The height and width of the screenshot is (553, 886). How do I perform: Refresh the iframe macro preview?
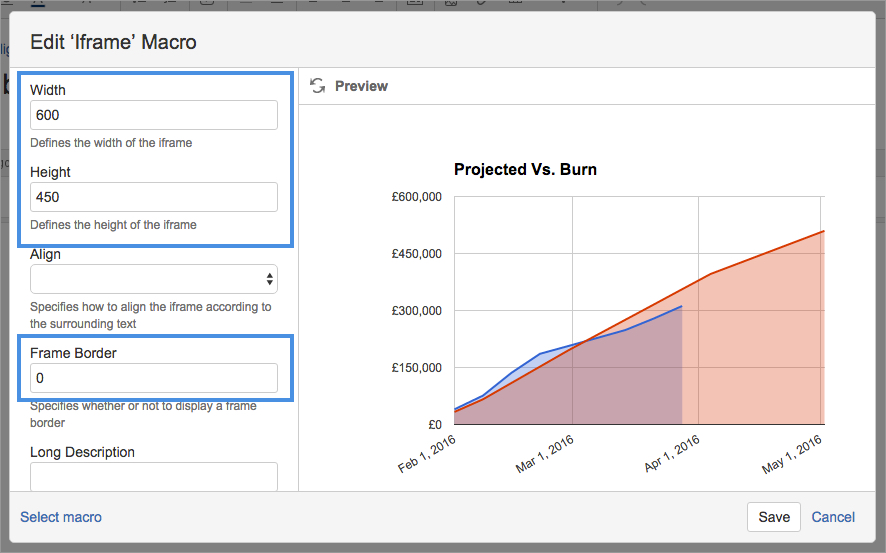318,86
